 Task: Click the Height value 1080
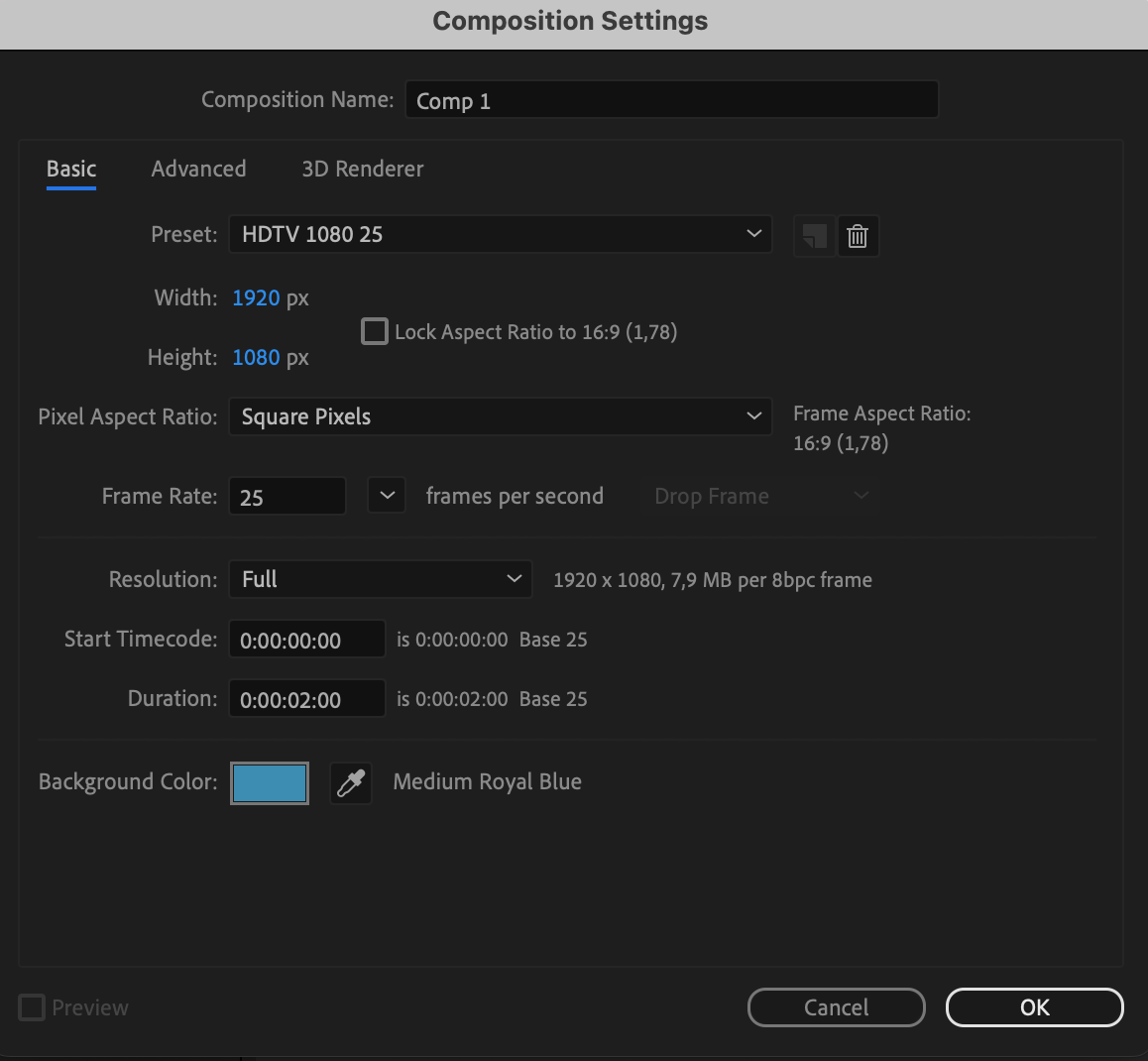(x=256, y=357)
